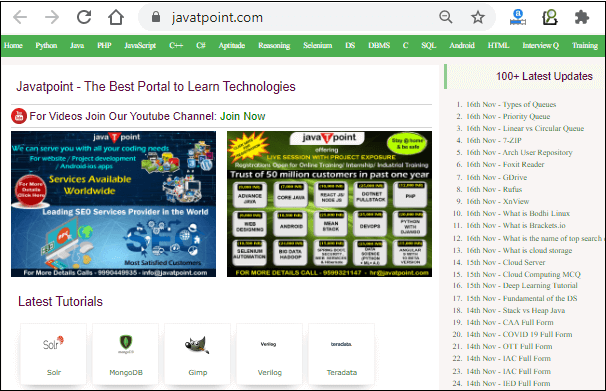Bookmark page with star icon
Viewport: 606px width, 391px height.
click(x=478, y=17)
